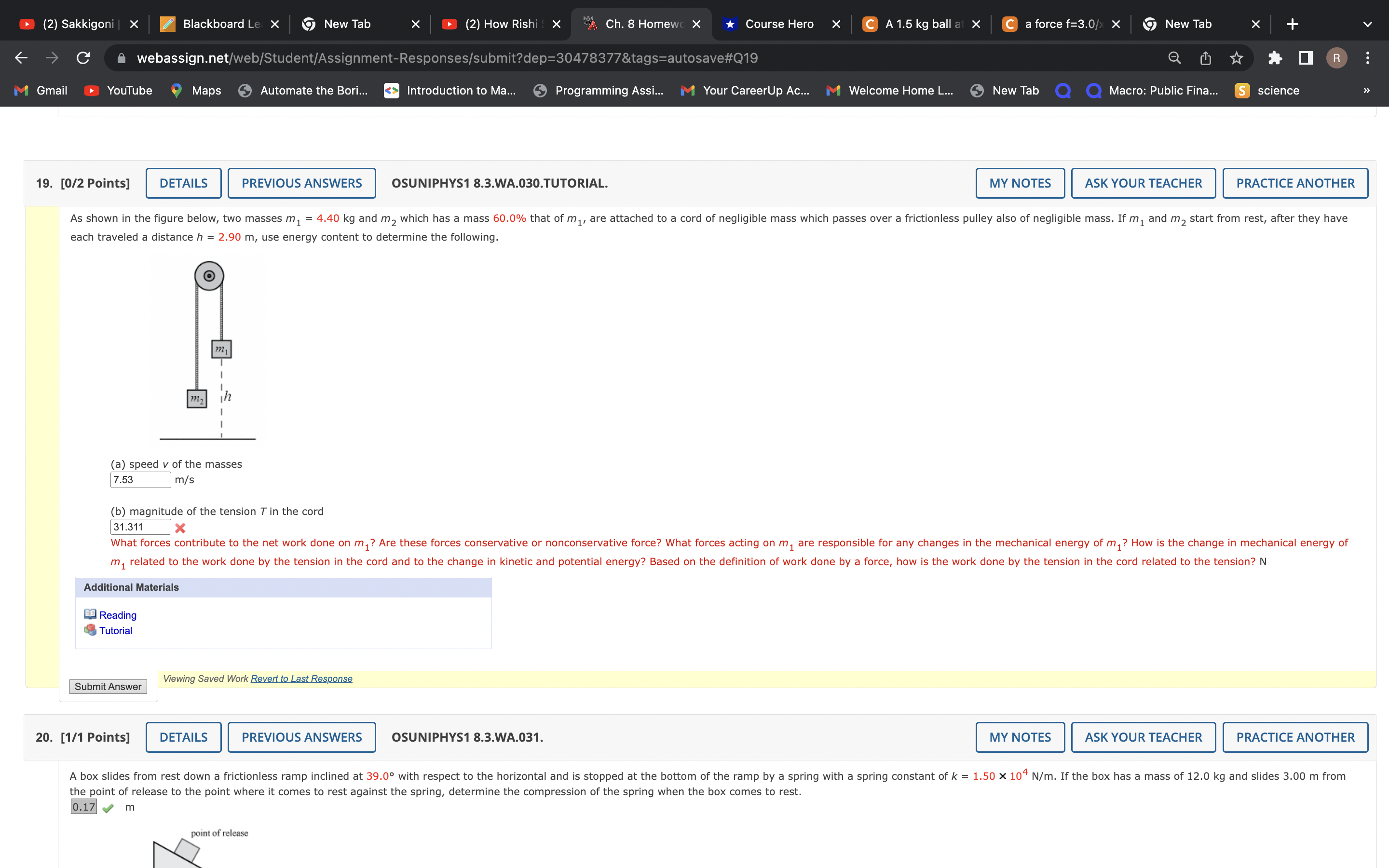Screen dimensions: 1389x868
Task: Select the Ch. 8 Homework tab
Action: (x=643, y=24)
